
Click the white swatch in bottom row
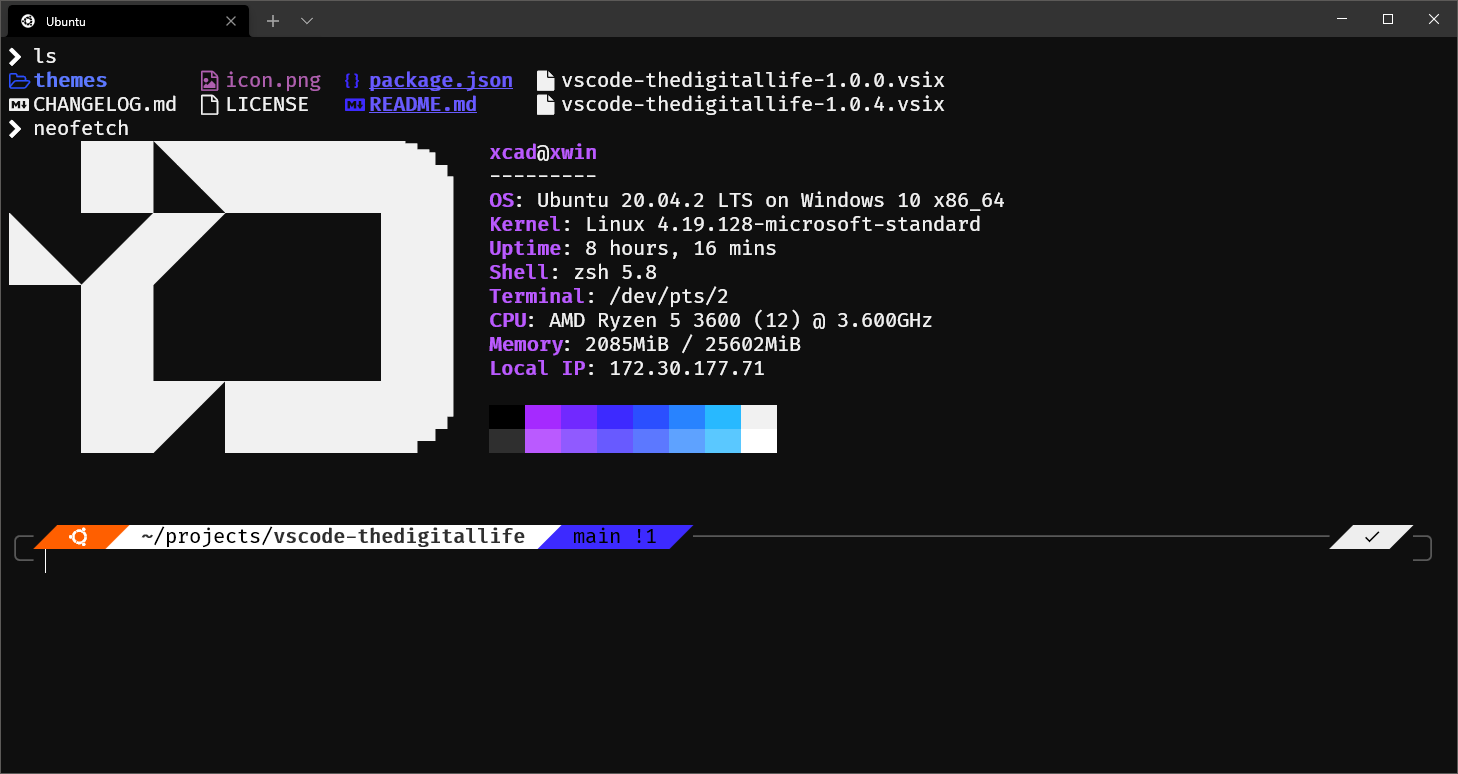point(759,441)
